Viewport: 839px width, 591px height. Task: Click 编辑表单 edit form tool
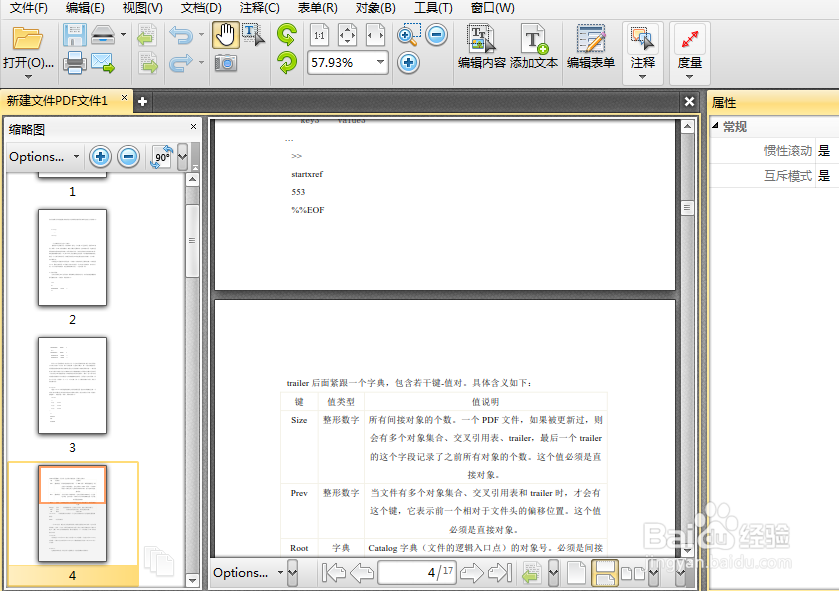pyautogui.click(x=591, y=47)
